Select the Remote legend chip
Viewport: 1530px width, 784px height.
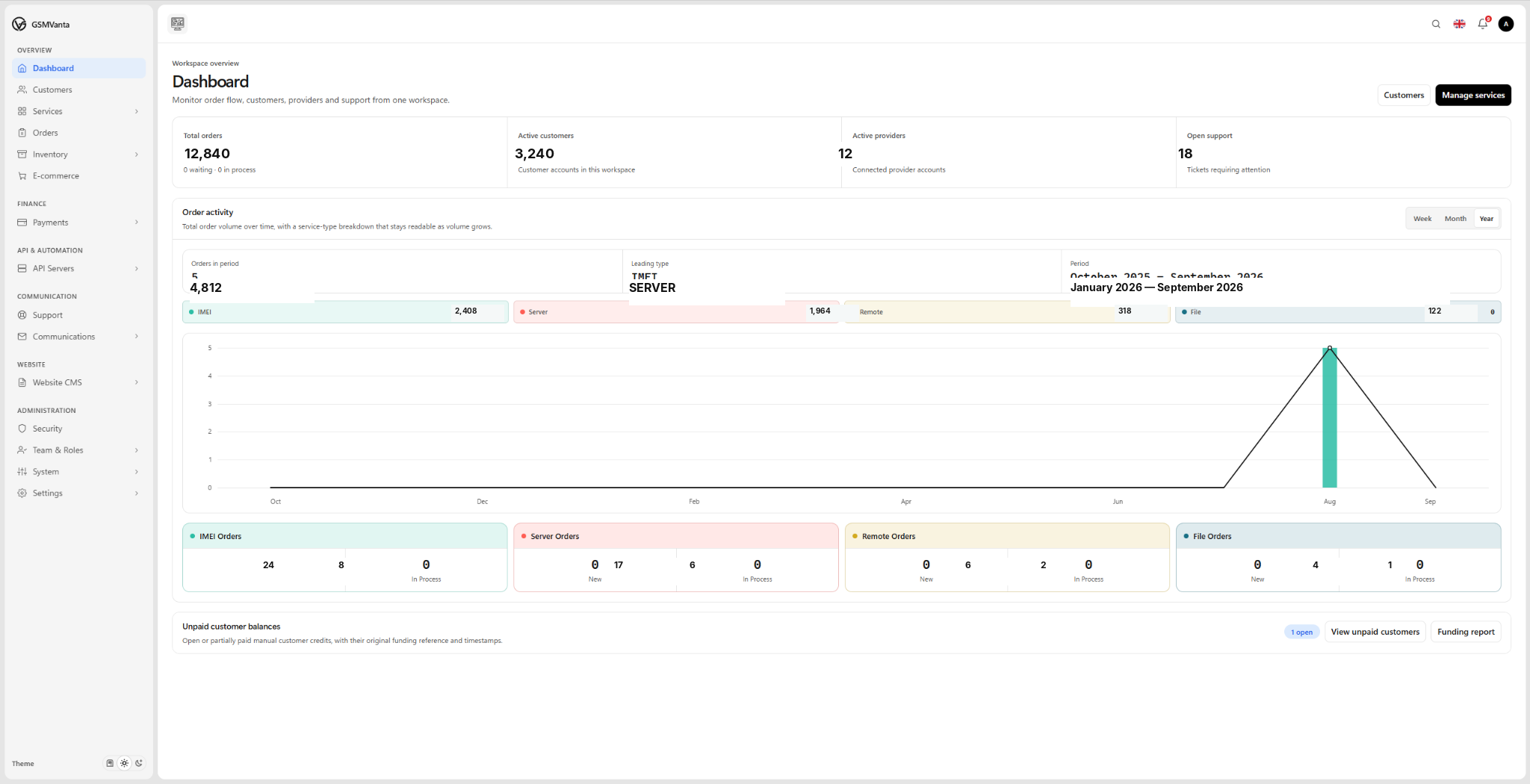(1007, 312)
